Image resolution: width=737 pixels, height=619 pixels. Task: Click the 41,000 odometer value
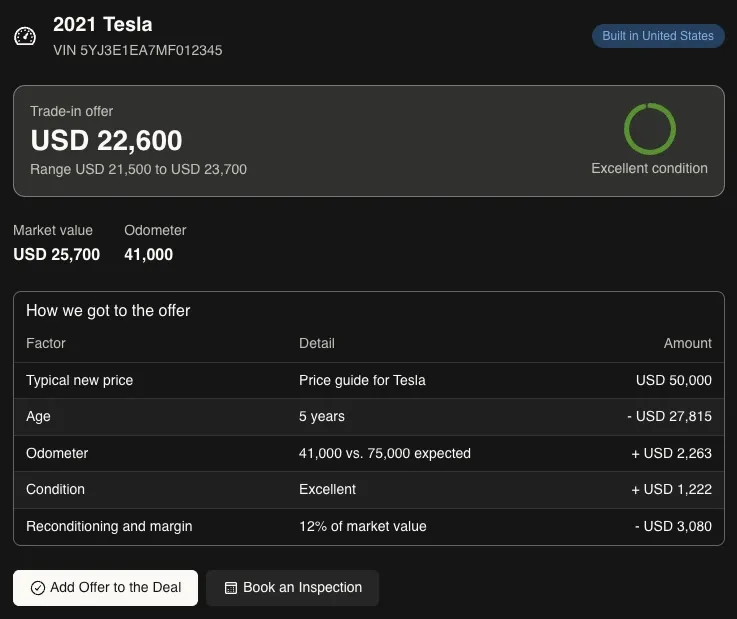click(149, 254)
